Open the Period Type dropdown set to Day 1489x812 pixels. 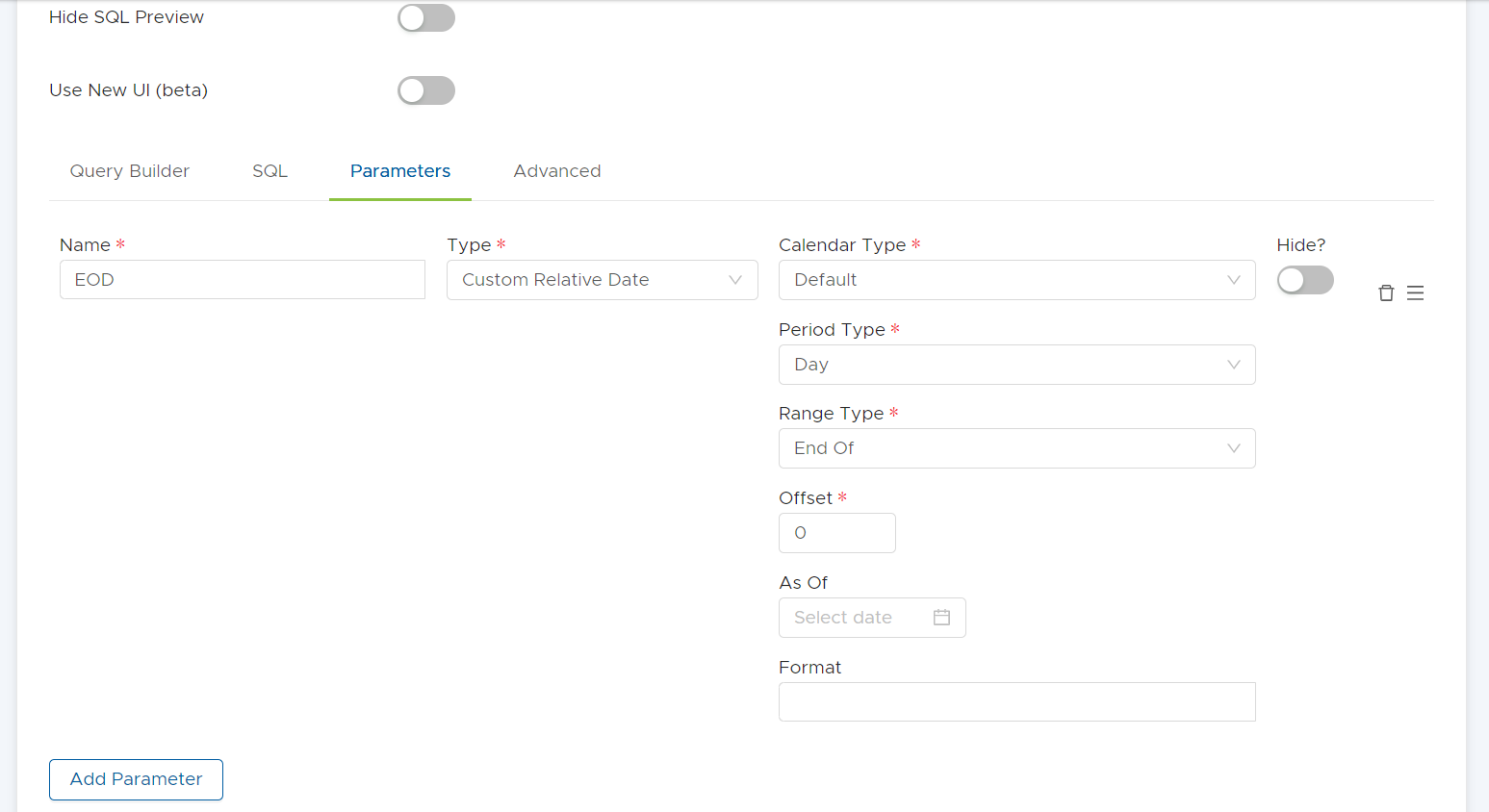(x=1017, y=365)
